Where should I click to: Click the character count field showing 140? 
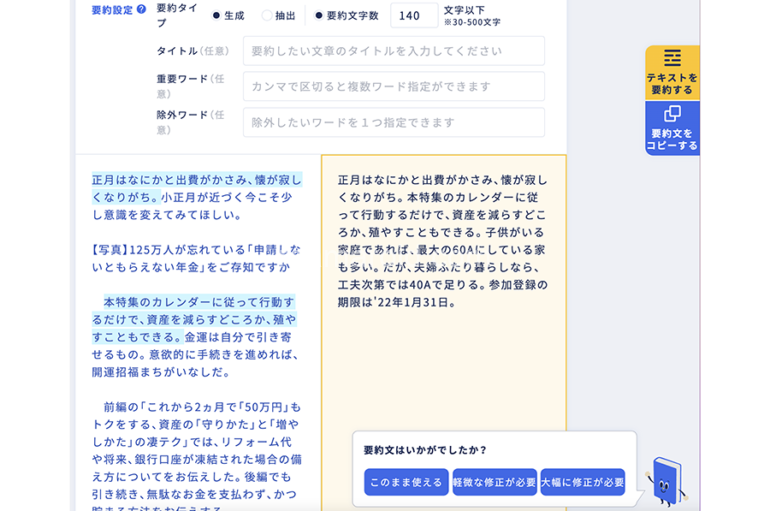tap(413, 16)
